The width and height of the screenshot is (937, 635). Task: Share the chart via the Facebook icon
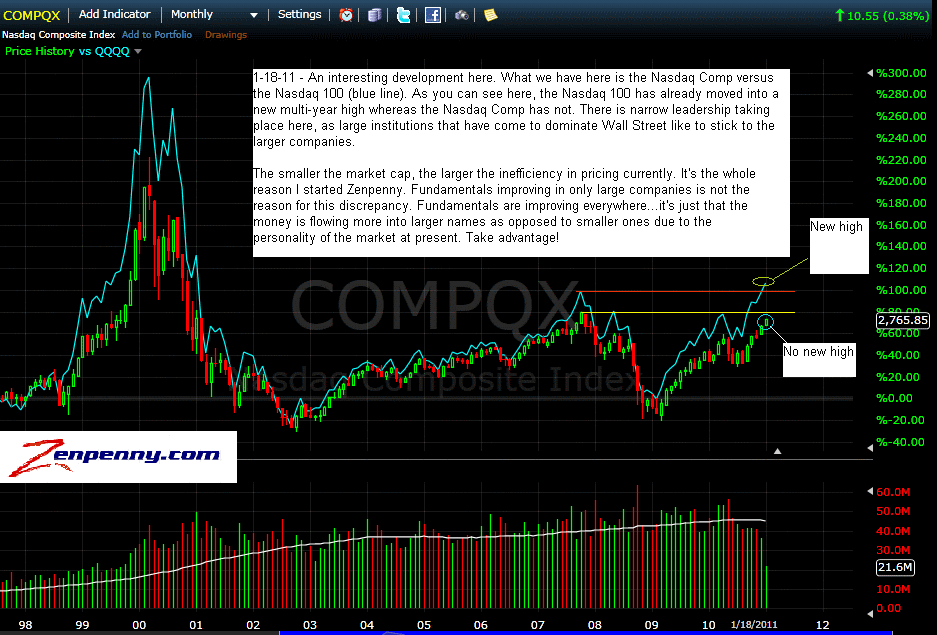coord(433,15)
